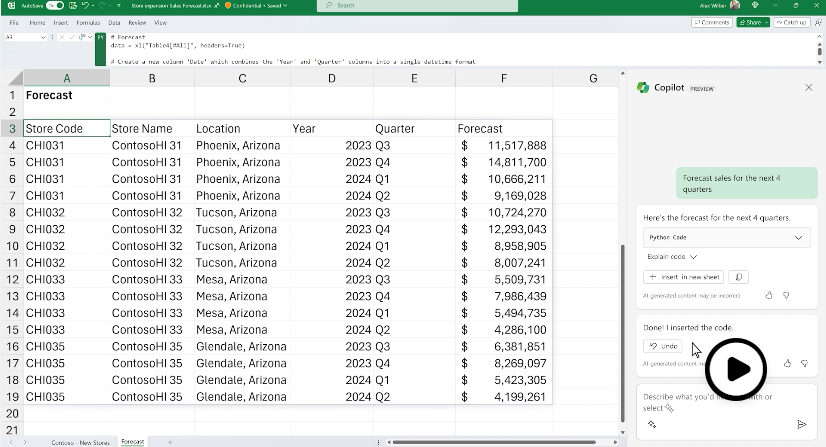Viewport: 826px width, 447px height.
Task: Open the Undo history dropdown arrow
Action: (93, 6)
